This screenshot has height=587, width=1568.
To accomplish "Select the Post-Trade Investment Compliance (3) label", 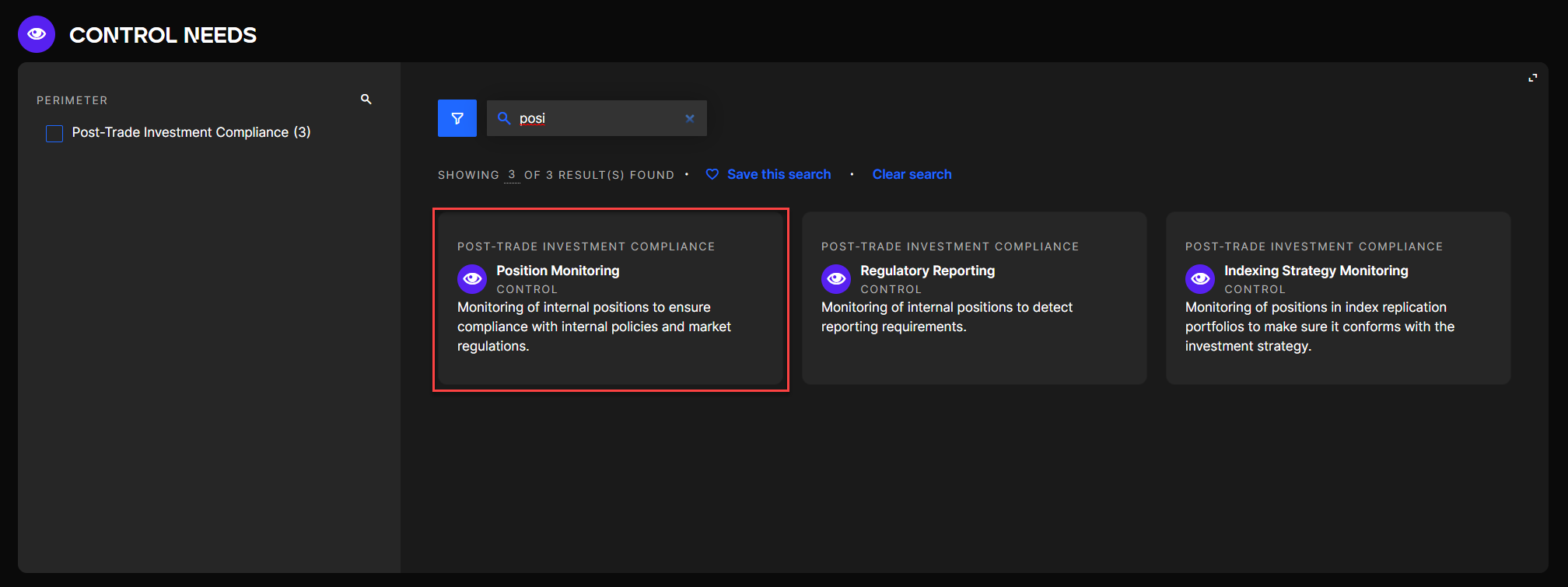I will click(x=191, y=132).
